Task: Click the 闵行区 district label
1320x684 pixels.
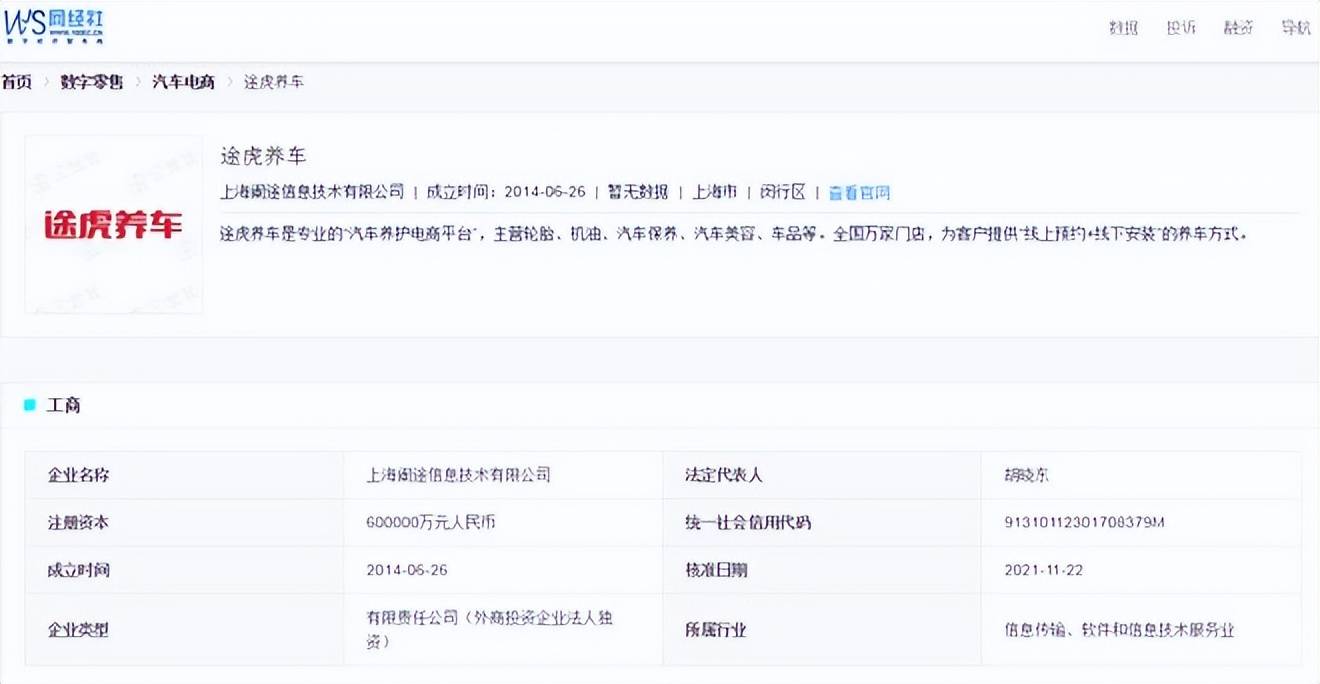Action: point(782,192)
